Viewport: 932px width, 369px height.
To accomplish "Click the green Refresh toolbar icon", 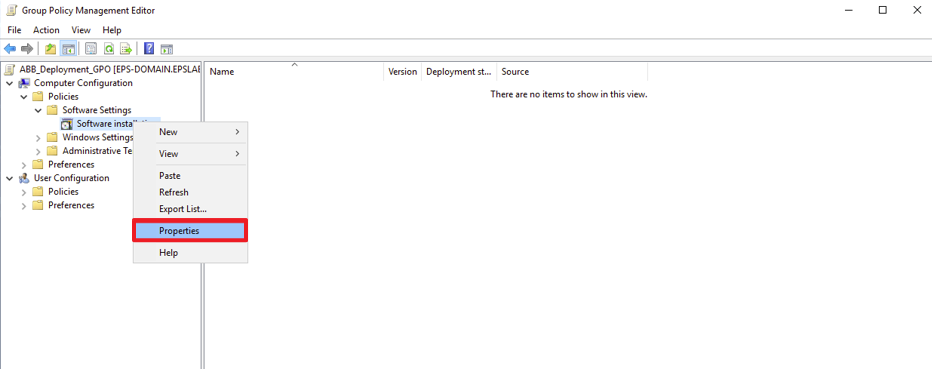I will point(109,49).
